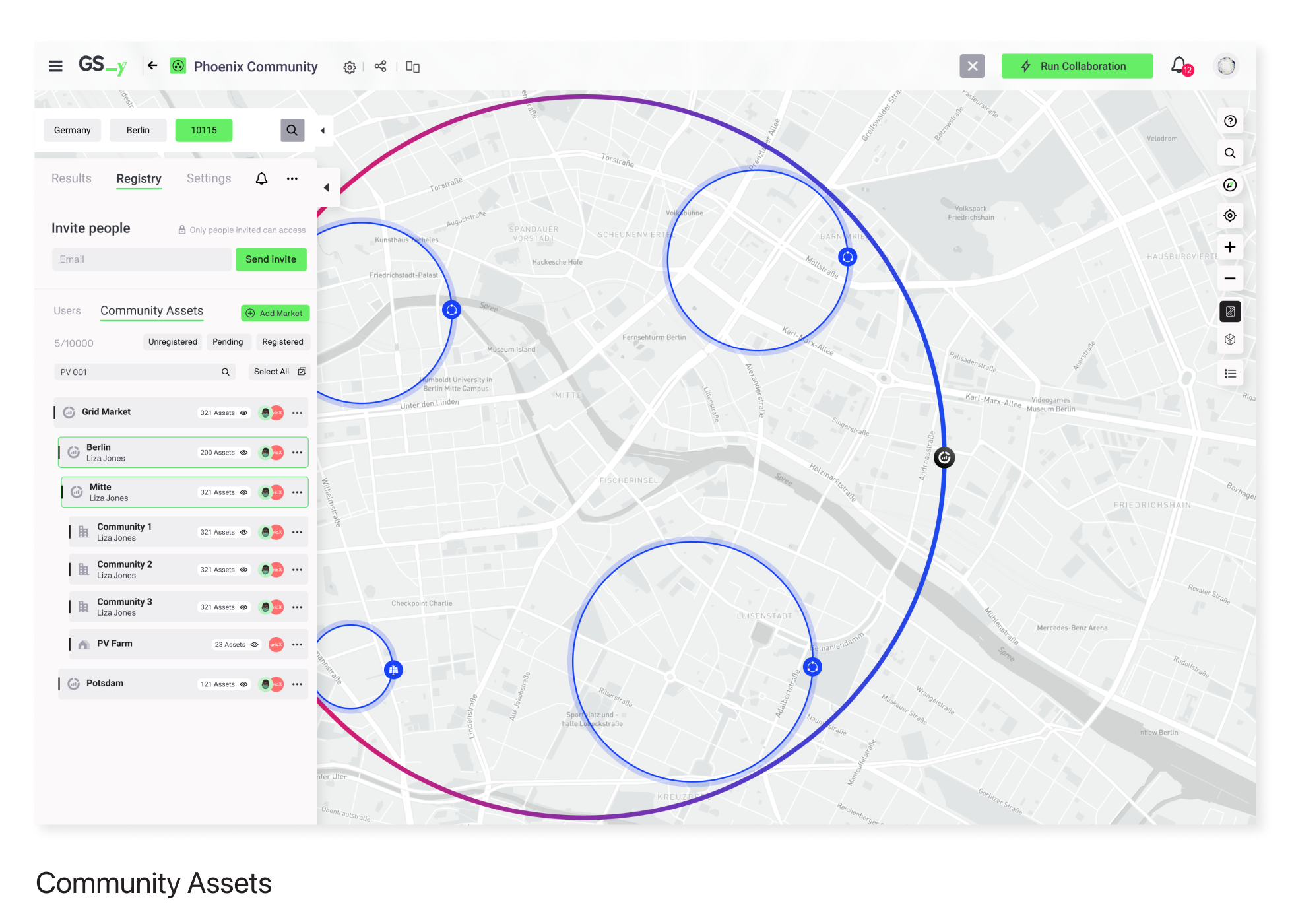The height and width of the screenshot is (924, 1292).
Task: Open Community 3 options menu
Action: (x=298, y=607)
